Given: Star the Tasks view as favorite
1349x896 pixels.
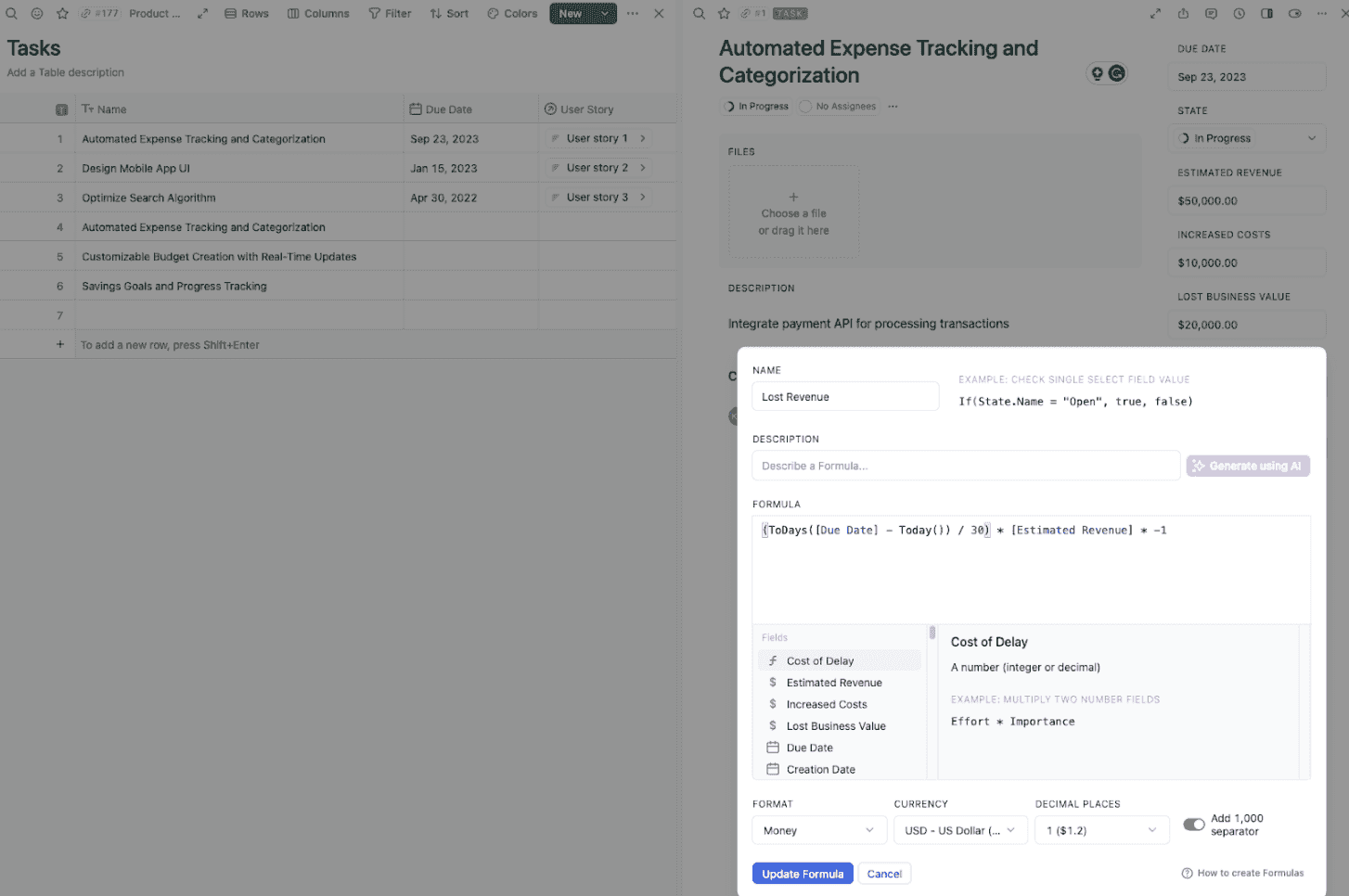Looking at the screenshot, I should (62, 13).
